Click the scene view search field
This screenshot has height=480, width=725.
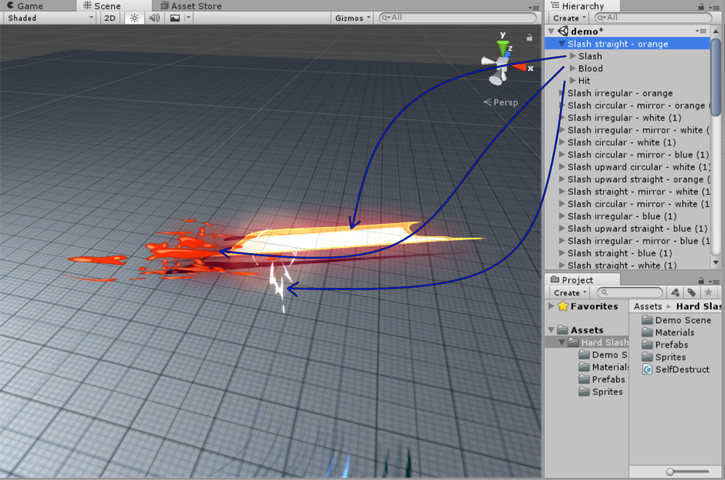click(x=457, y=18)
